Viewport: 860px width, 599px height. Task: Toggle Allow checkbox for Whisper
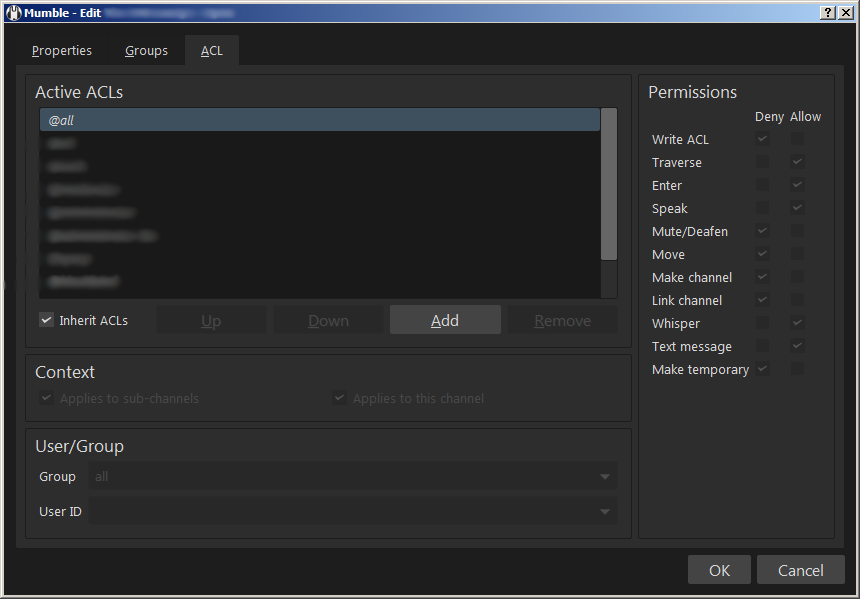797,323
